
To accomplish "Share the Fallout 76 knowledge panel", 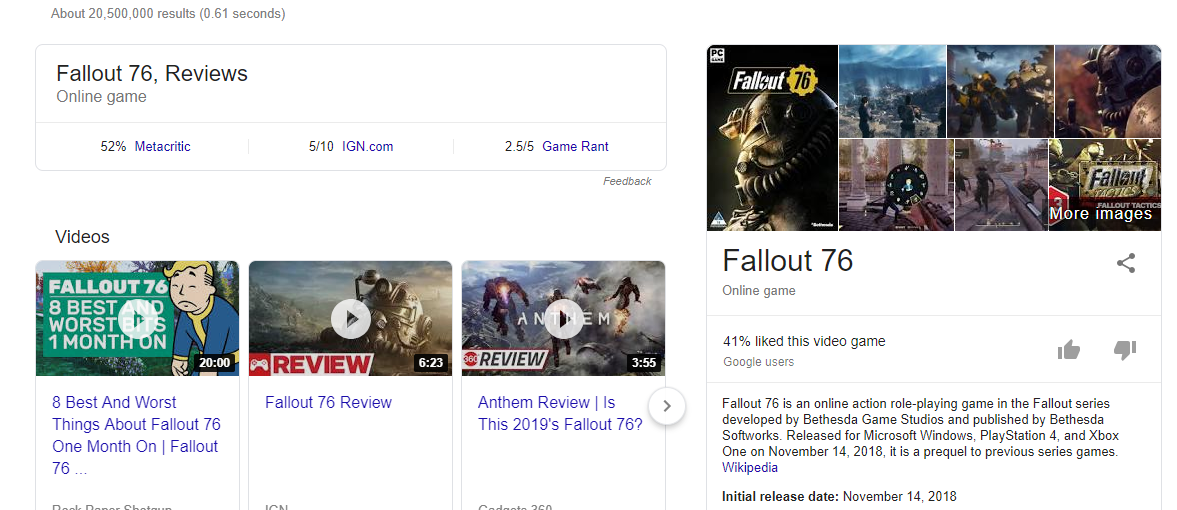I will tap(1125, 263).
